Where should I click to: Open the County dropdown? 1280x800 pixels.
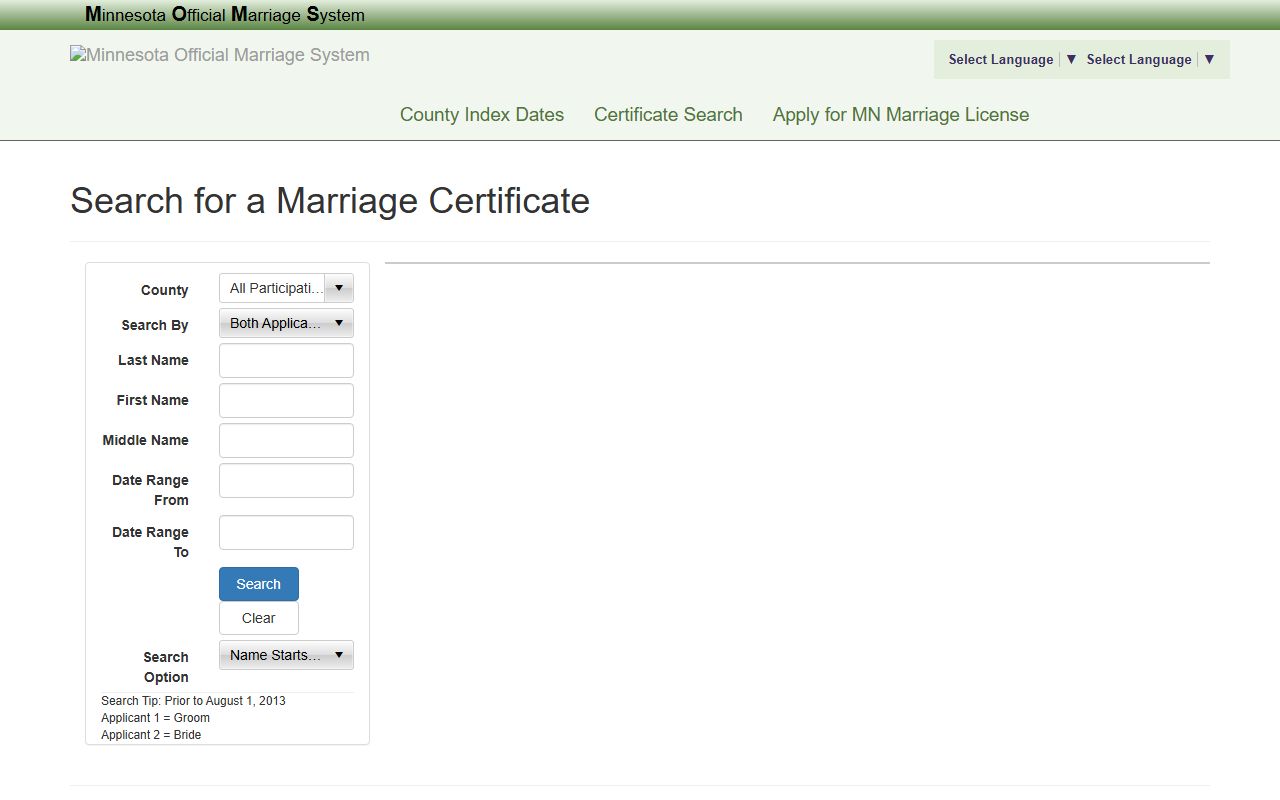[286, 288]
